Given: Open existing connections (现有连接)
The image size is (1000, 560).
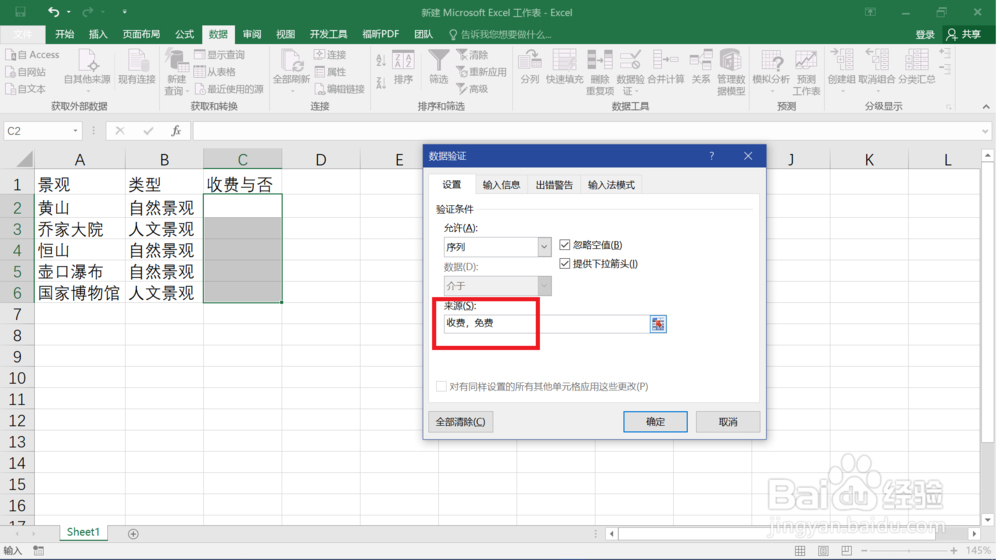Looking at the screenshot, I should pos(136,68).
